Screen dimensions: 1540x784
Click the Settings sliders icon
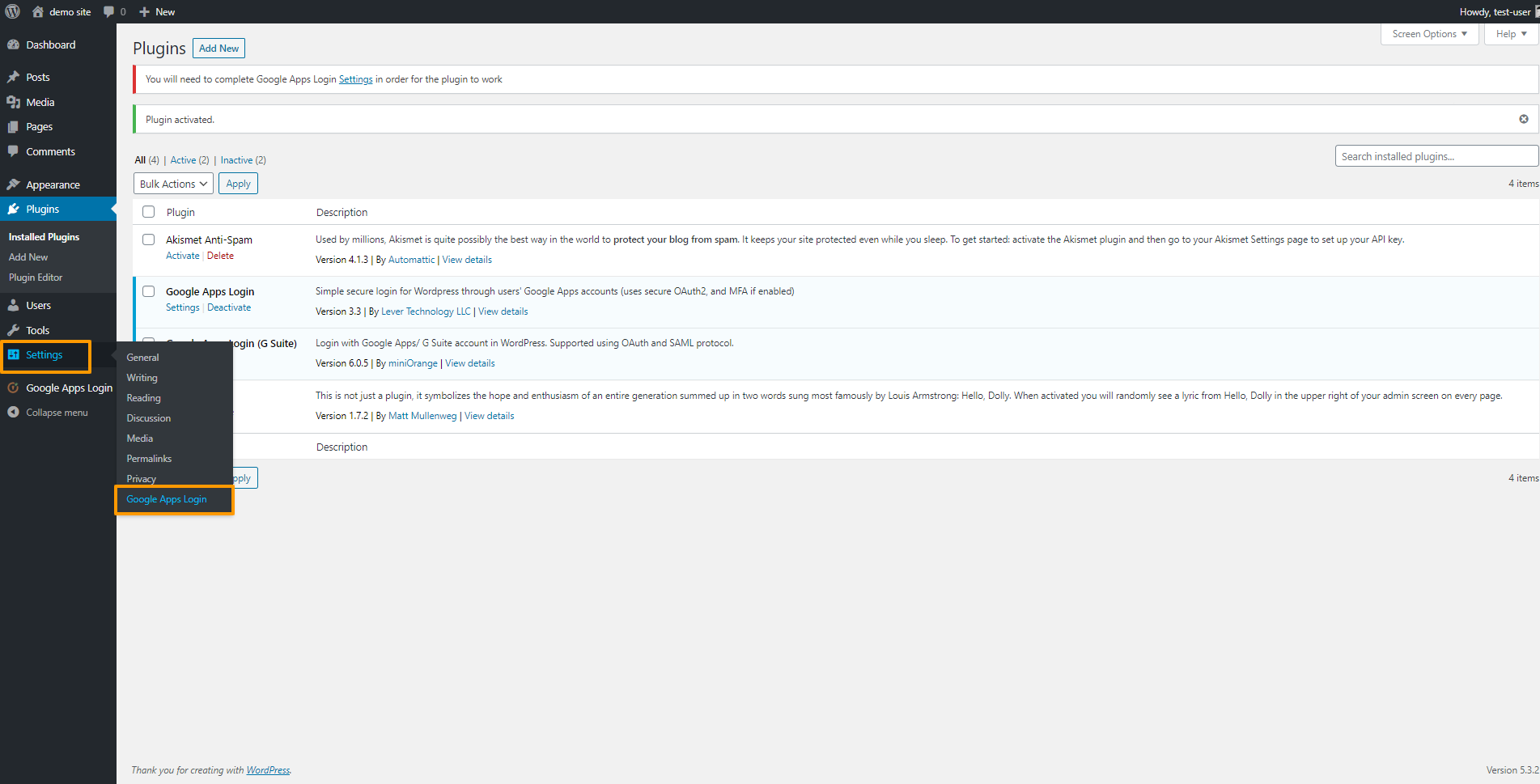(x=13, y=354)
